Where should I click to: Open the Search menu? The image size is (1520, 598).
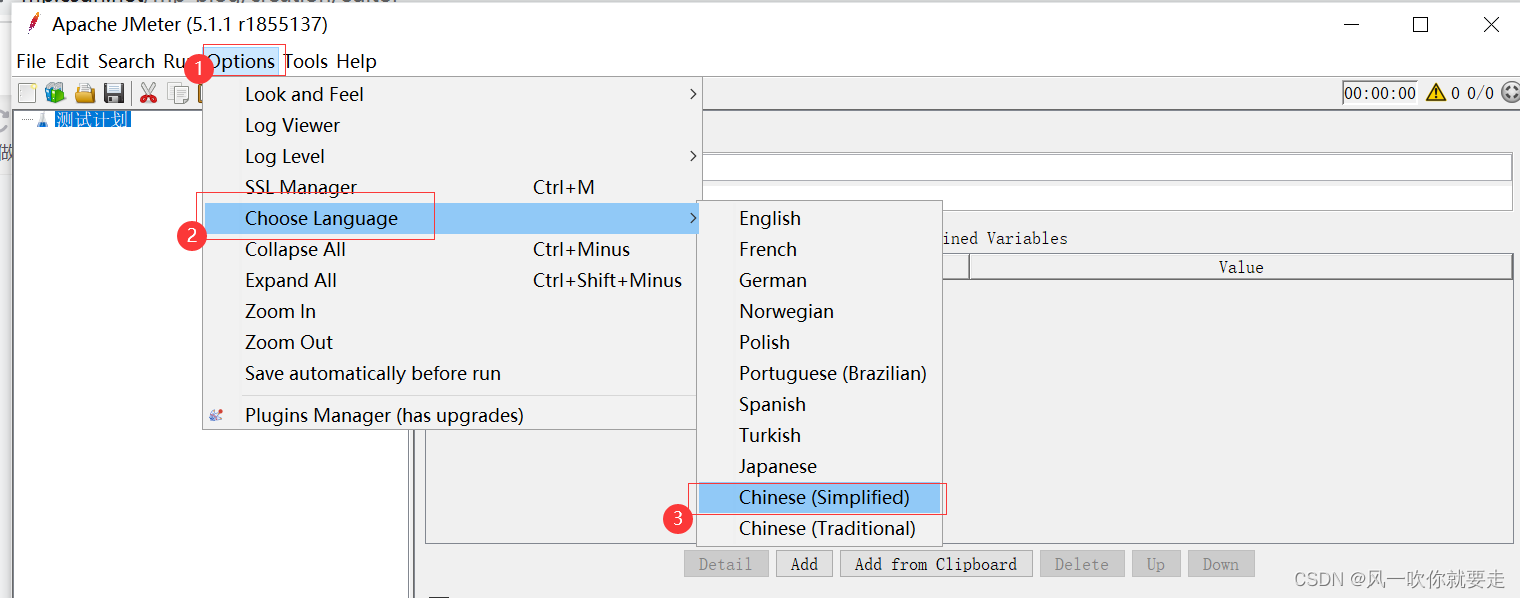126,61
